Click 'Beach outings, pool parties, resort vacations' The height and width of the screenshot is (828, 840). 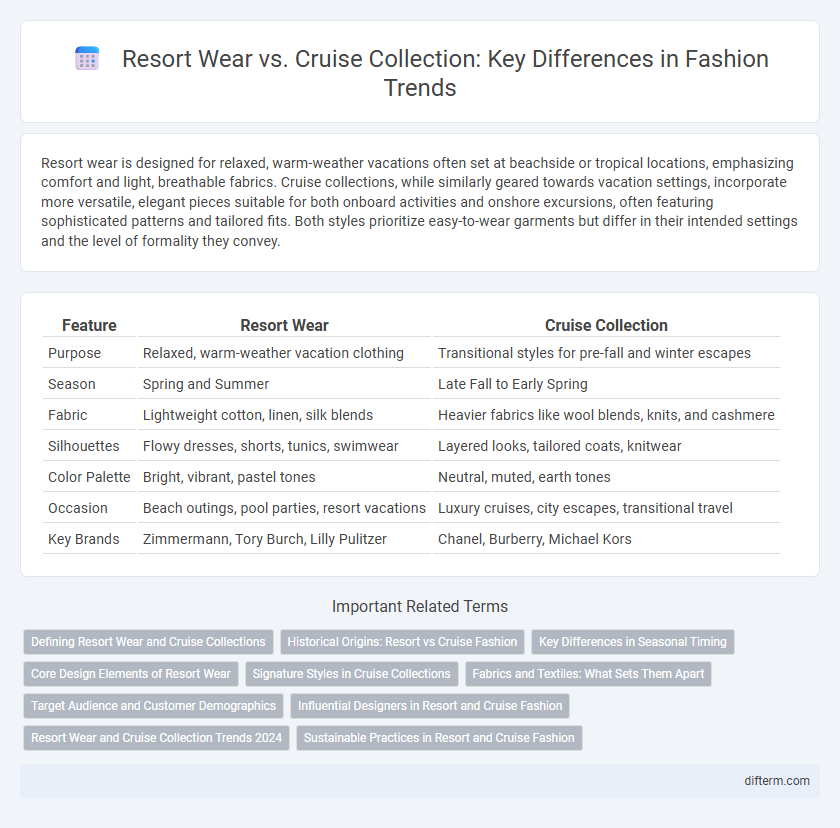pos(284,508)
